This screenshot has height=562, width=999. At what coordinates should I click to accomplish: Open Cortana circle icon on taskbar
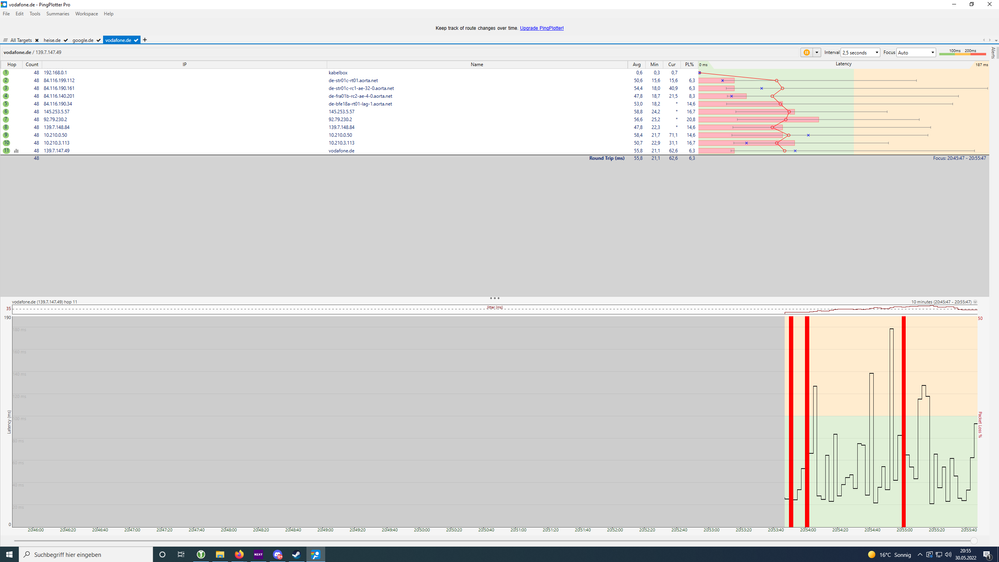pyautogui.click(x=162, y=554)
